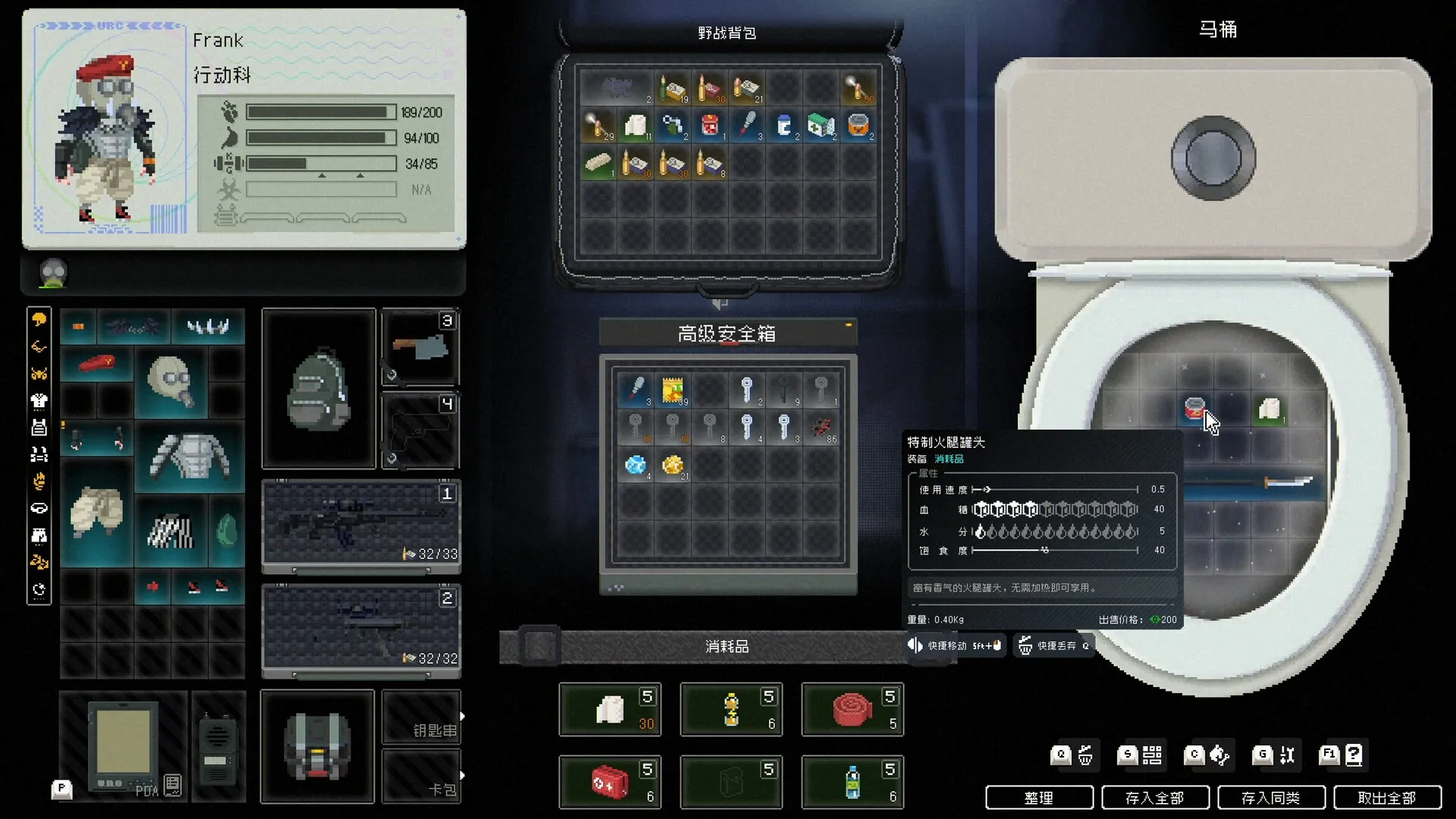Screen dimensions: 1456x819
Task: Click the equipped gas mask slot
Action: point(171,382)
